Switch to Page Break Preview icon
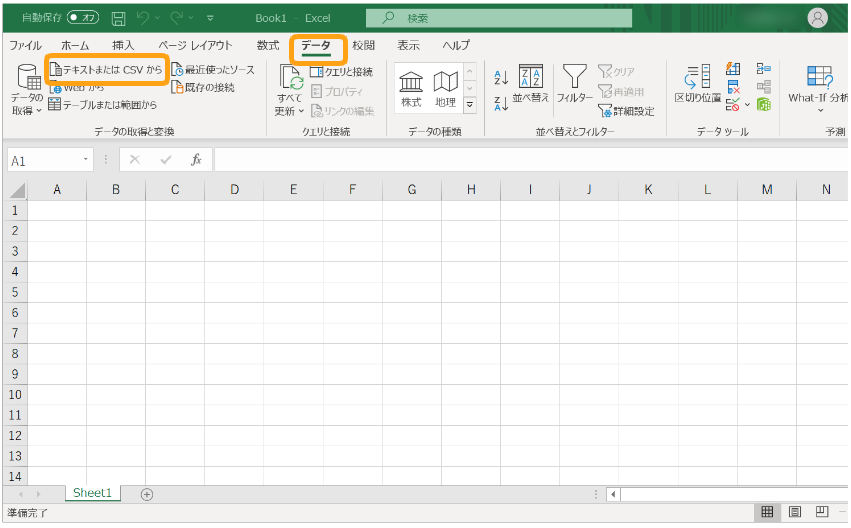 822,512
